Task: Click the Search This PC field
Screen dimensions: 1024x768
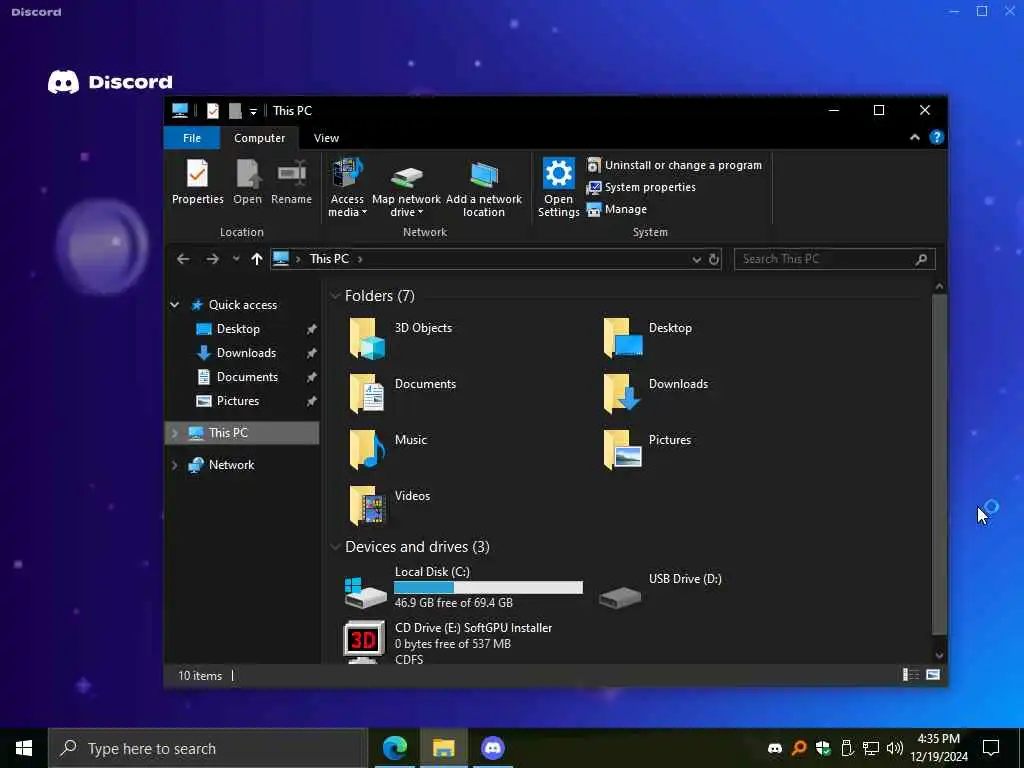Action: point(835,259)
